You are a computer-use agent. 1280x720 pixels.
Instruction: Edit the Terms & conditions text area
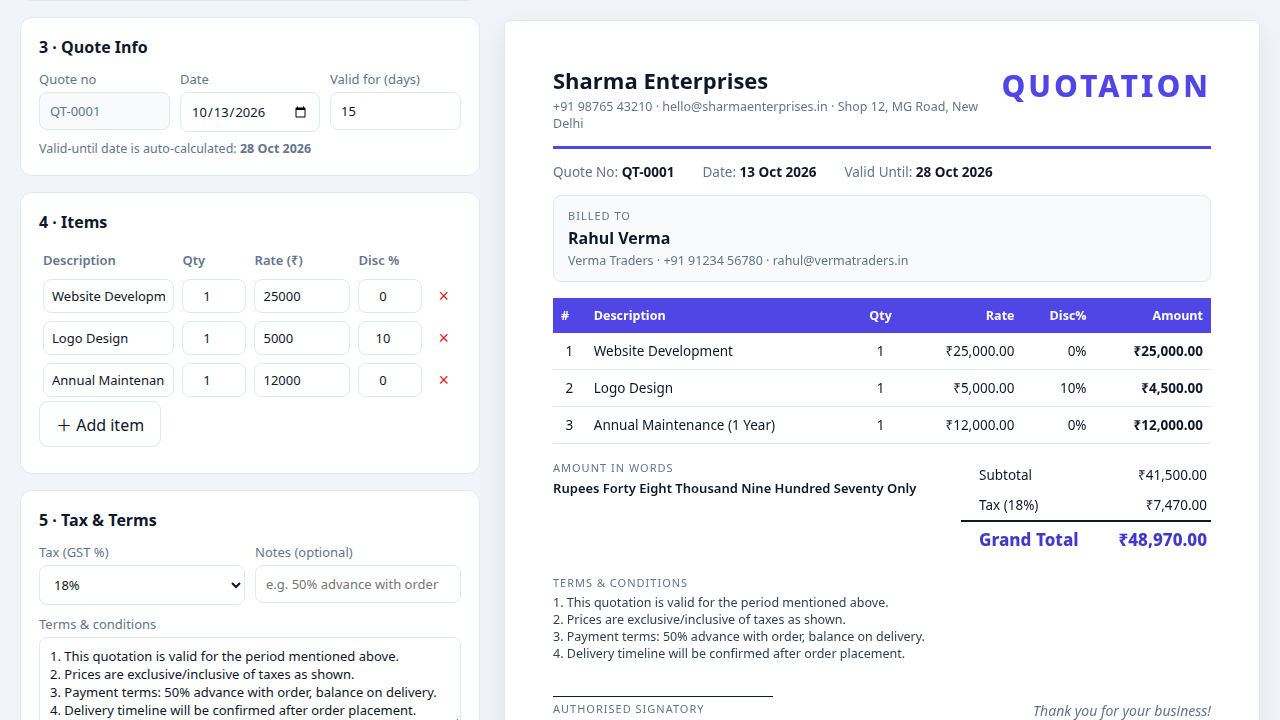pyautogui.click(x=250, y=680)
